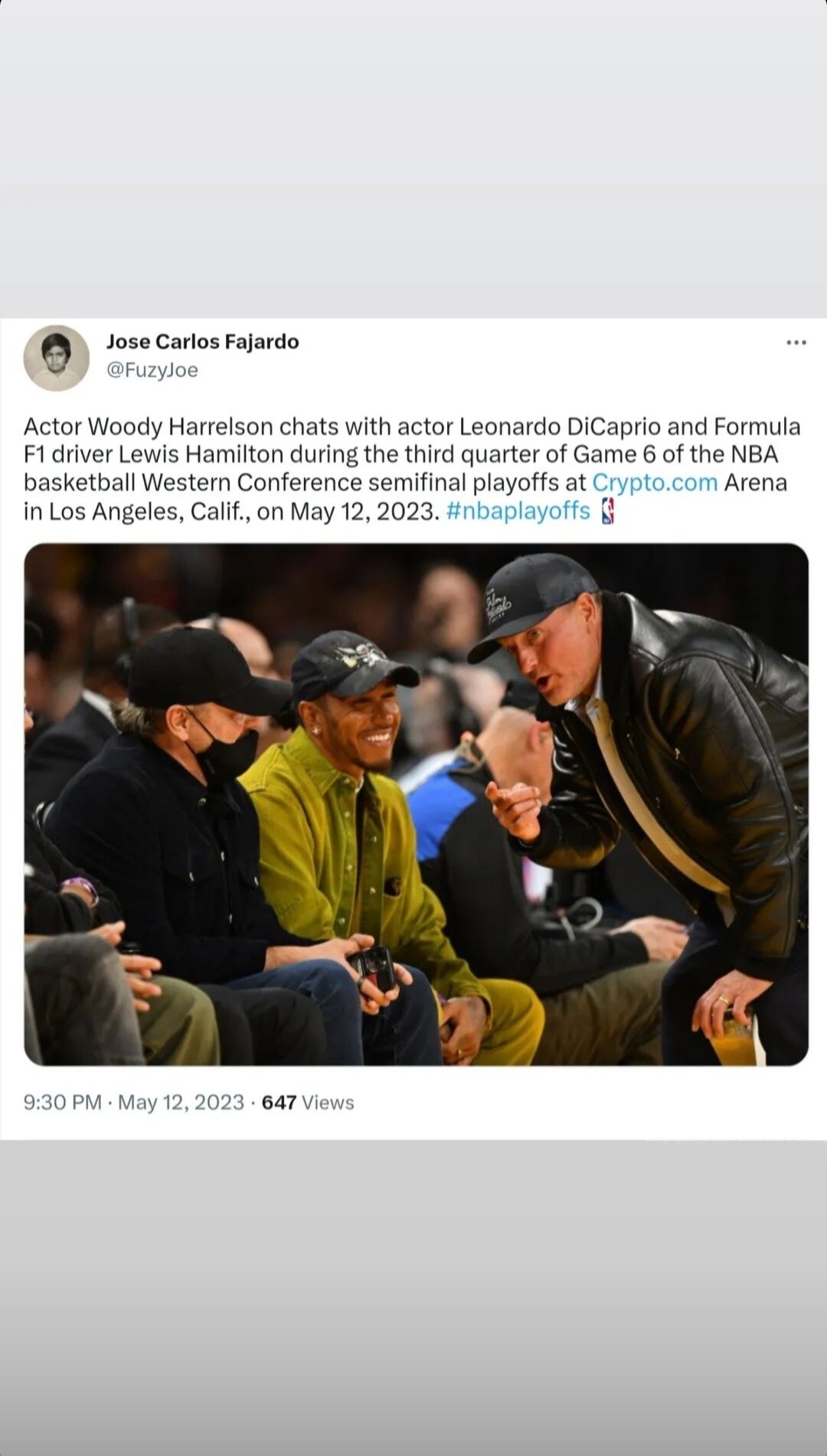
Task: View the 647 Views count
Action: [x=308, y=1102]
